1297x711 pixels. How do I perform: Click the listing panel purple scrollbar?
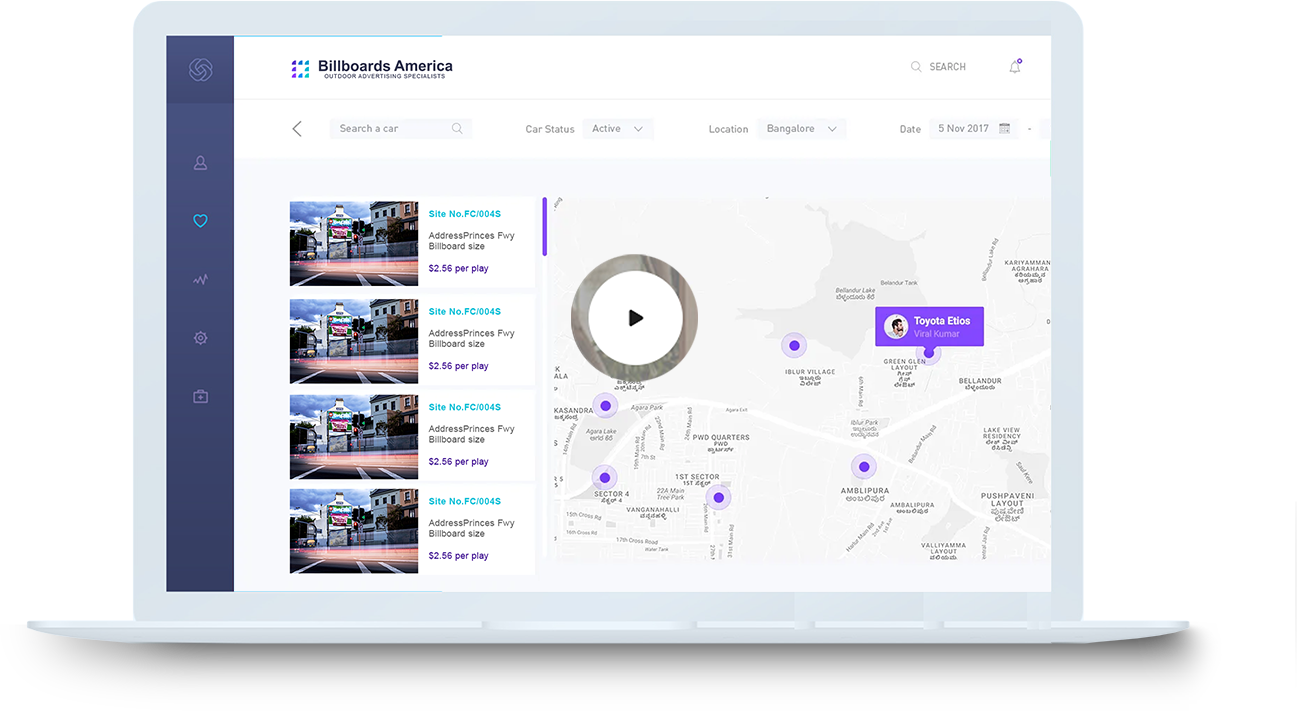point(545,226)
